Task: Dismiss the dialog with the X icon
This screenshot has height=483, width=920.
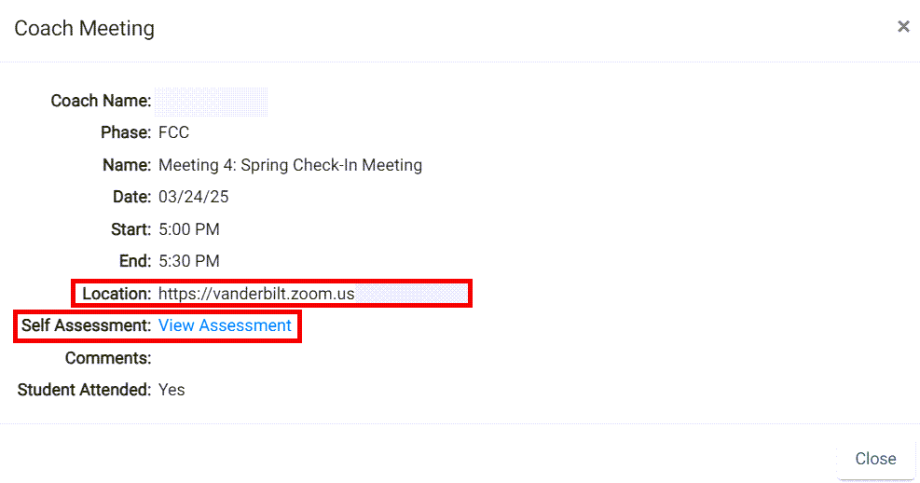Action: tap(903, 26)
